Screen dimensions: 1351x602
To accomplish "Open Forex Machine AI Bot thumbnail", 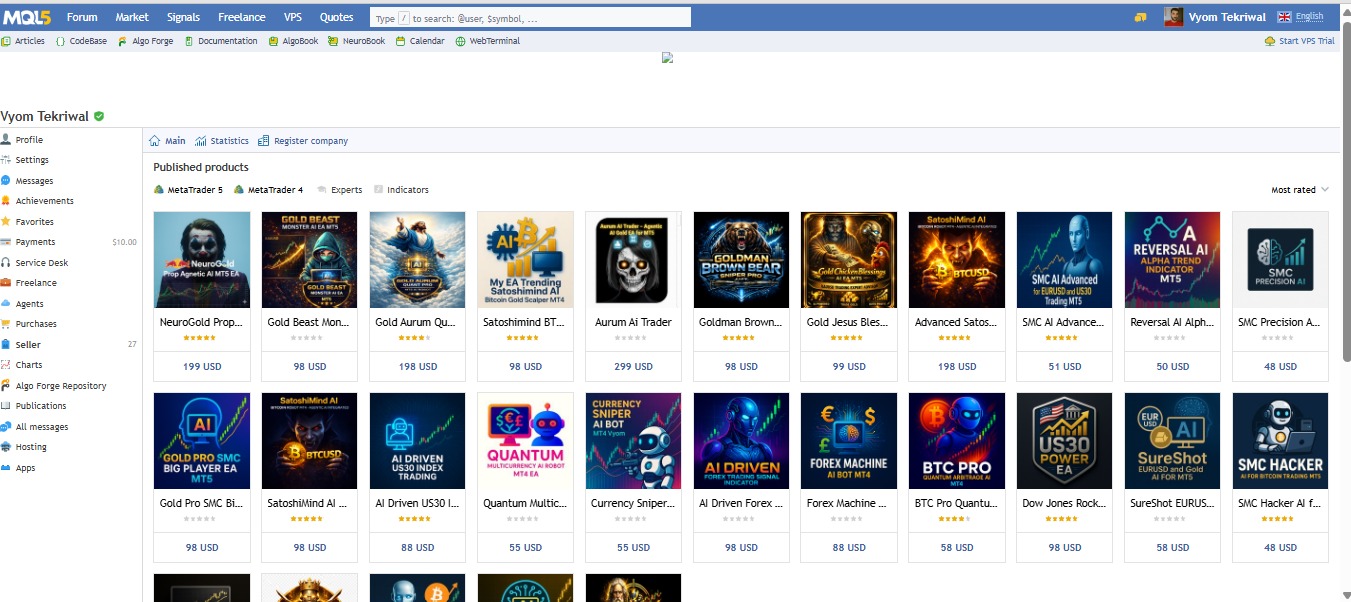I will [x=849, y=440].
